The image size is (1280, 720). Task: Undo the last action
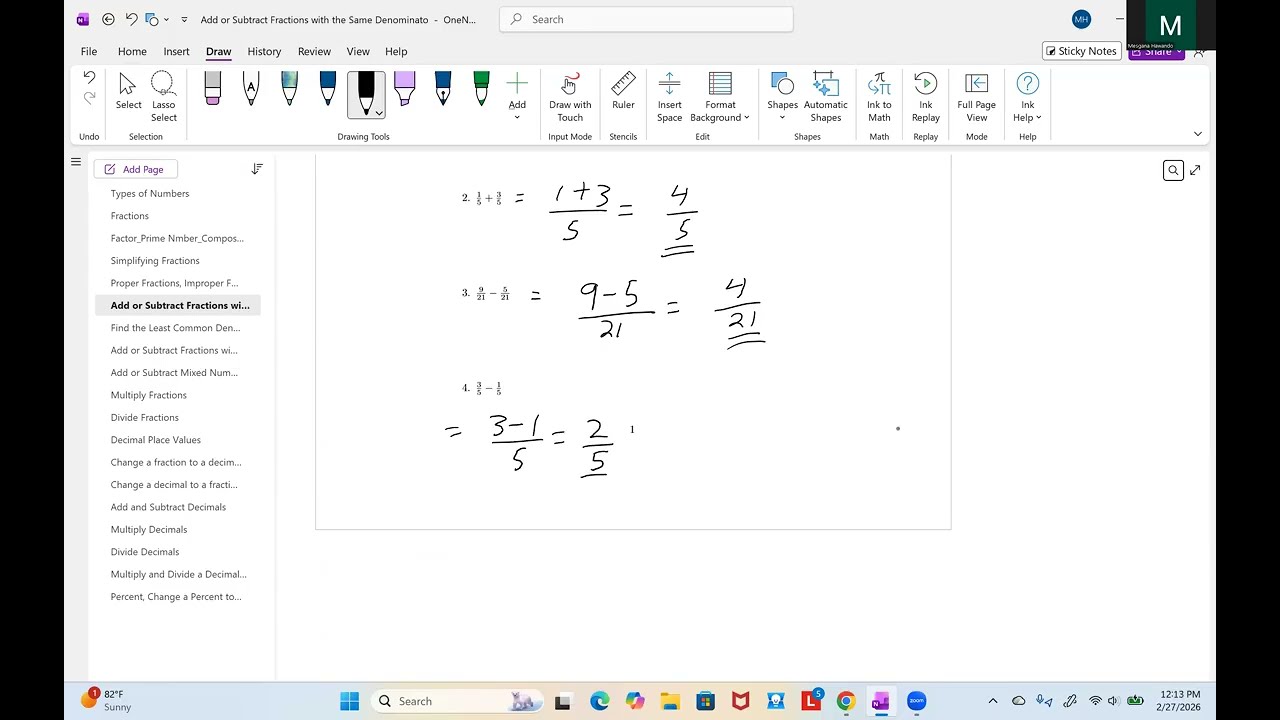pos(89,78)
